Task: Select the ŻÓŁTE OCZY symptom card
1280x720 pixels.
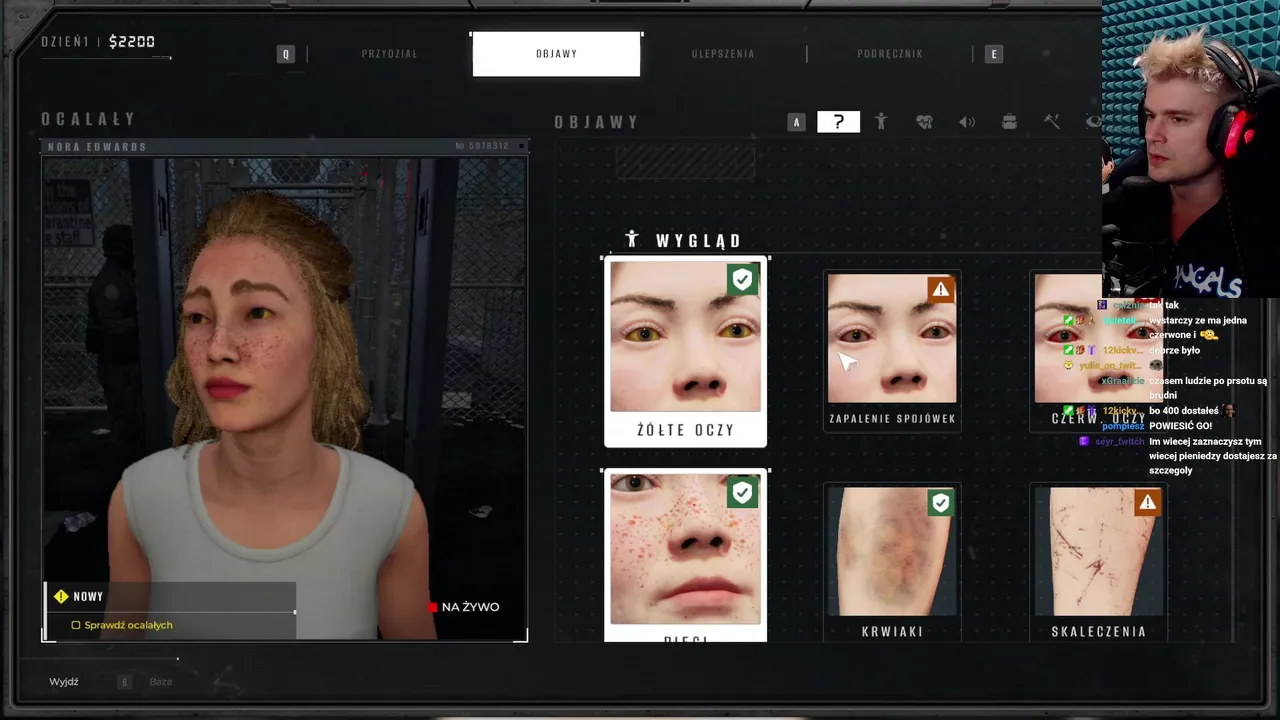Action: click(x=685, y=351)
